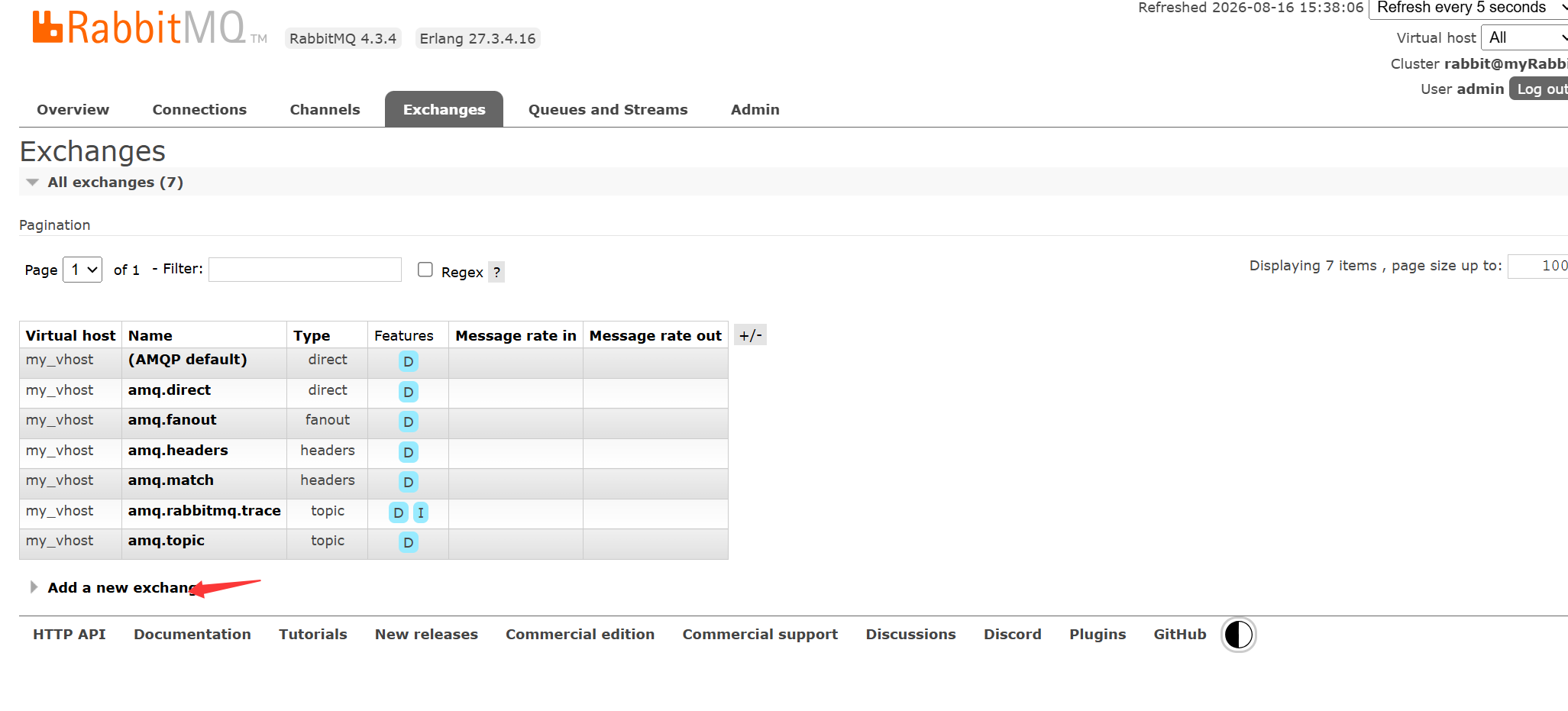This screenshot has height=711, width=1568.
Task: Click the Erlang 27.3.4.16 version label
Action: tap(477, 38)
